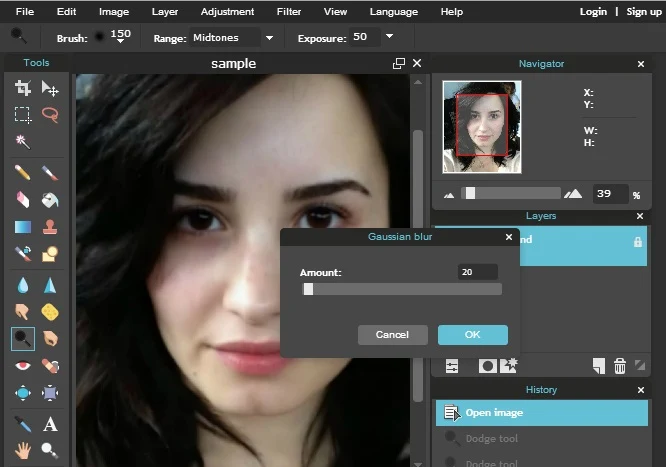This screenshot has height=467, width=666.
Task: Select the Clone Stamp tool
Action: click(x=50, y=226)
